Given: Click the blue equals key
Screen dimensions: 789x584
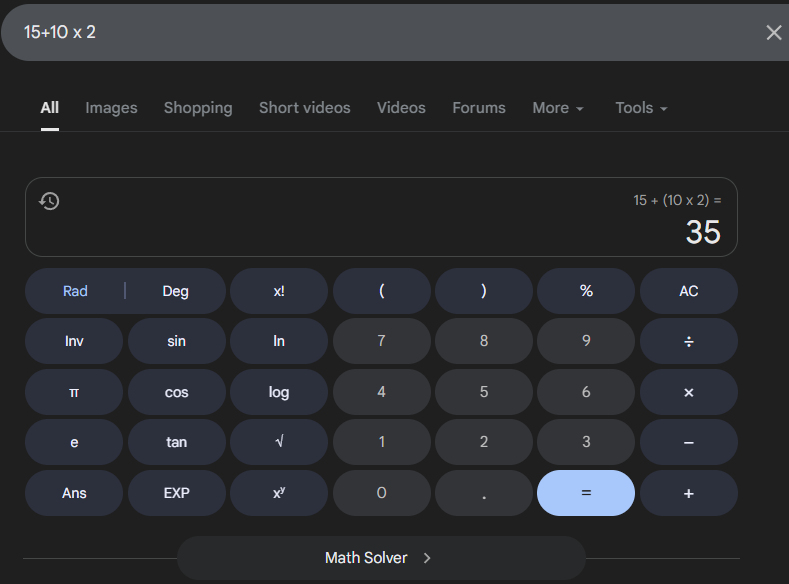Looking at the screenshot, I should point(586,493).
